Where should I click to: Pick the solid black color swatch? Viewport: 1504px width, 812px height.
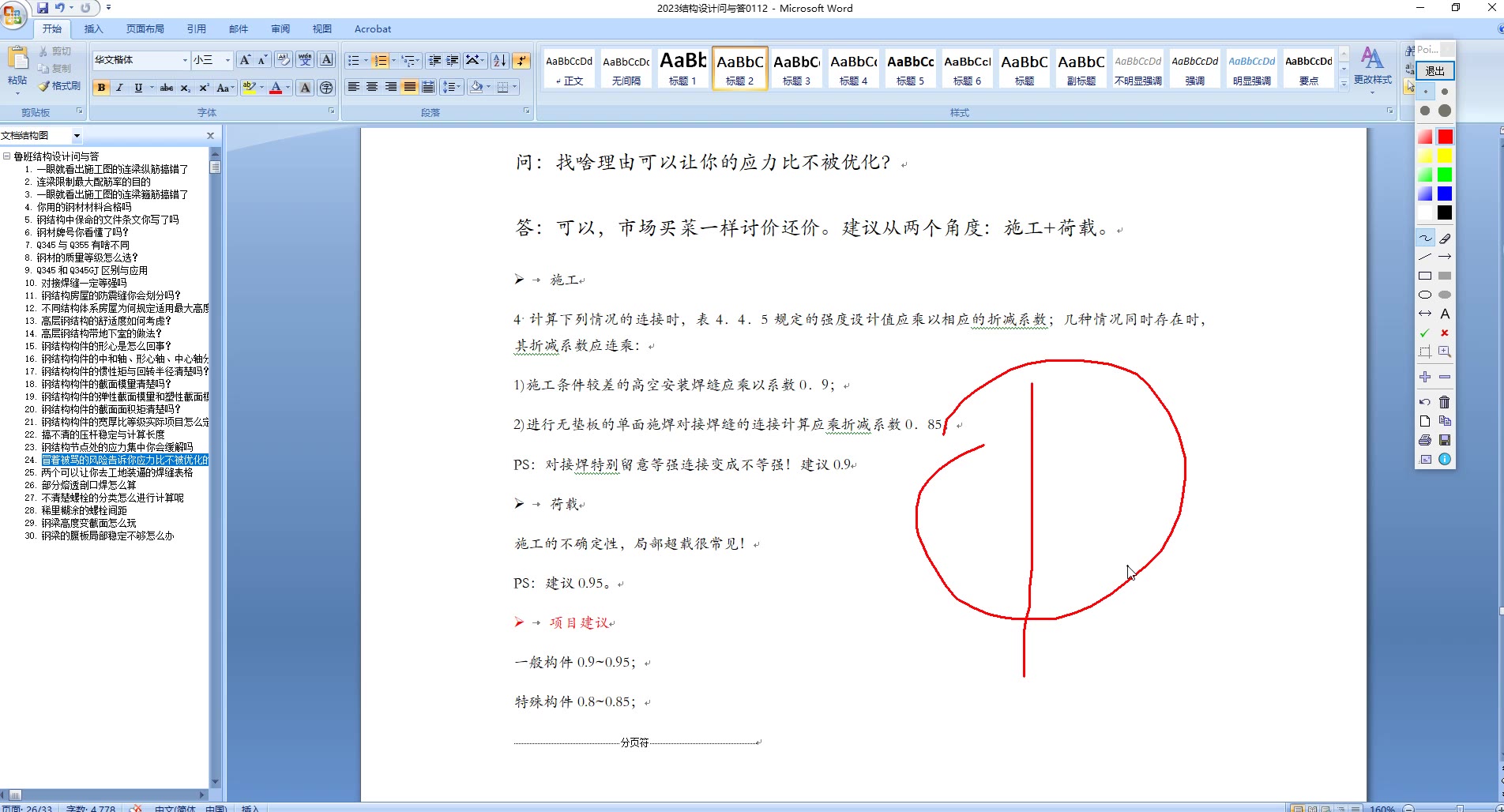(1445, 212)
